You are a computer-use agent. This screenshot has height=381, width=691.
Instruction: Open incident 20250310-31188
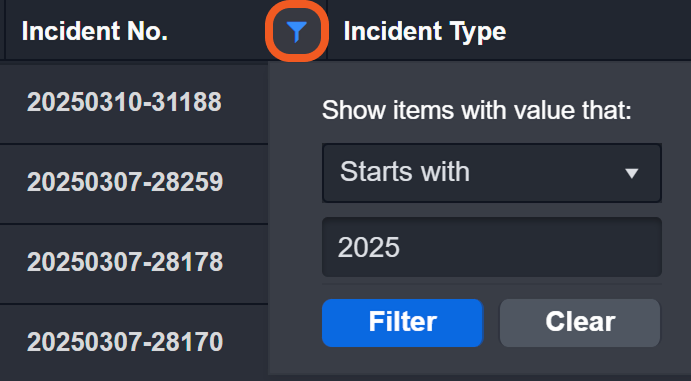pos(124,102)
